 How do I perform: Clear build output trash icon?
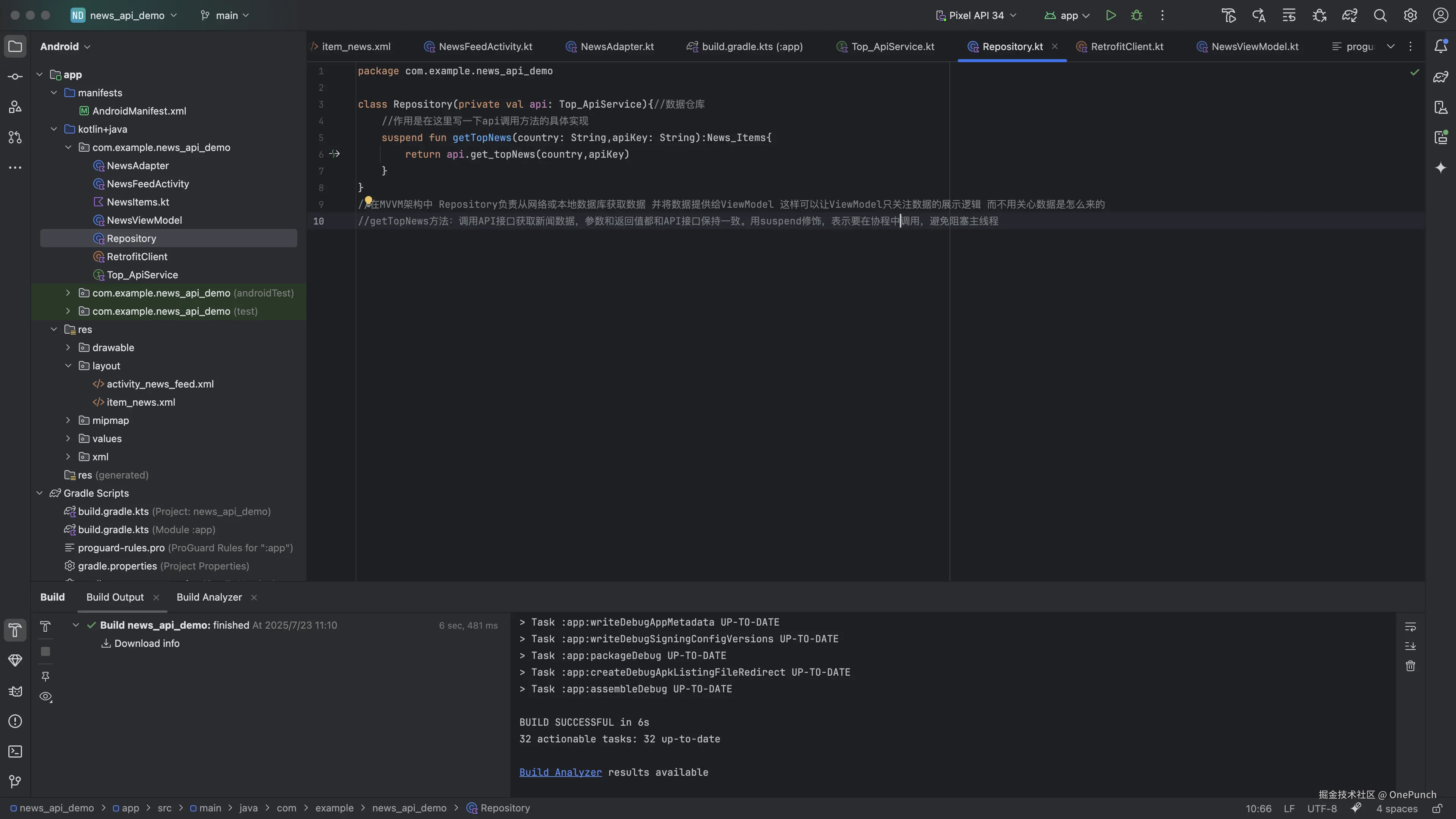point(1410,666)
